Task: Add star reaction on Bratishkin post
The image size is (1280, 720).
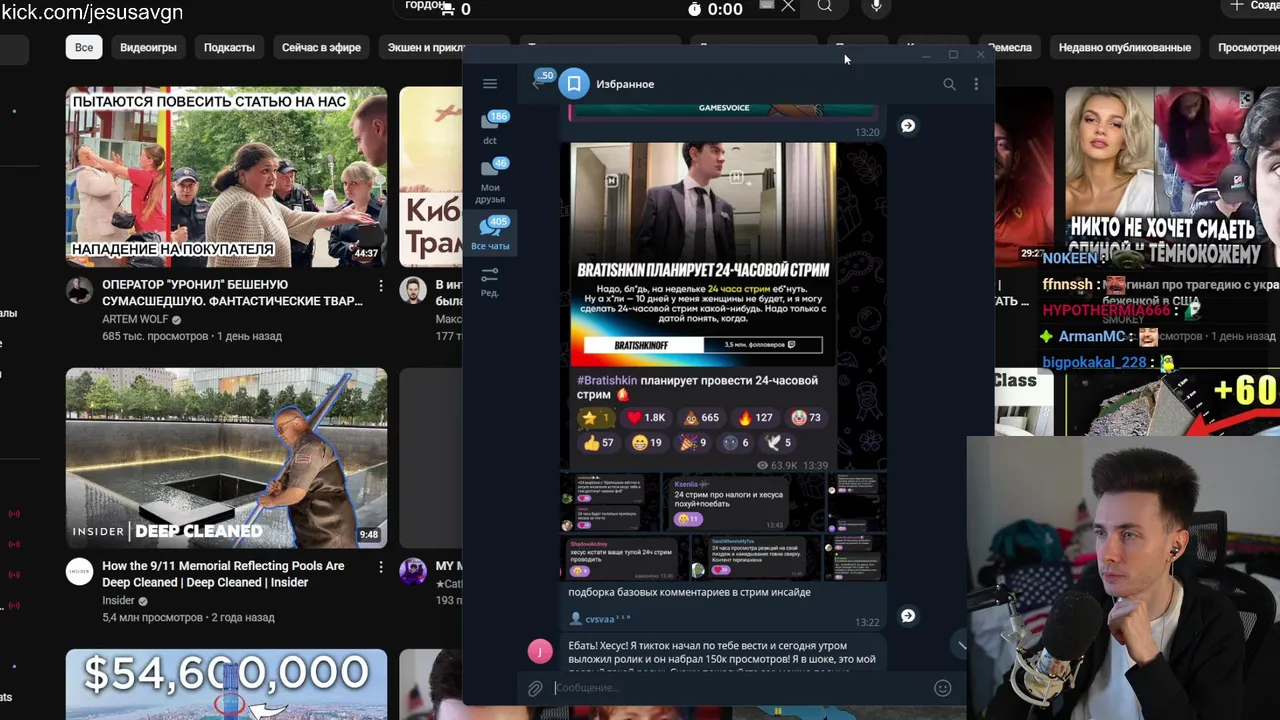Action: tap(596, 418)
